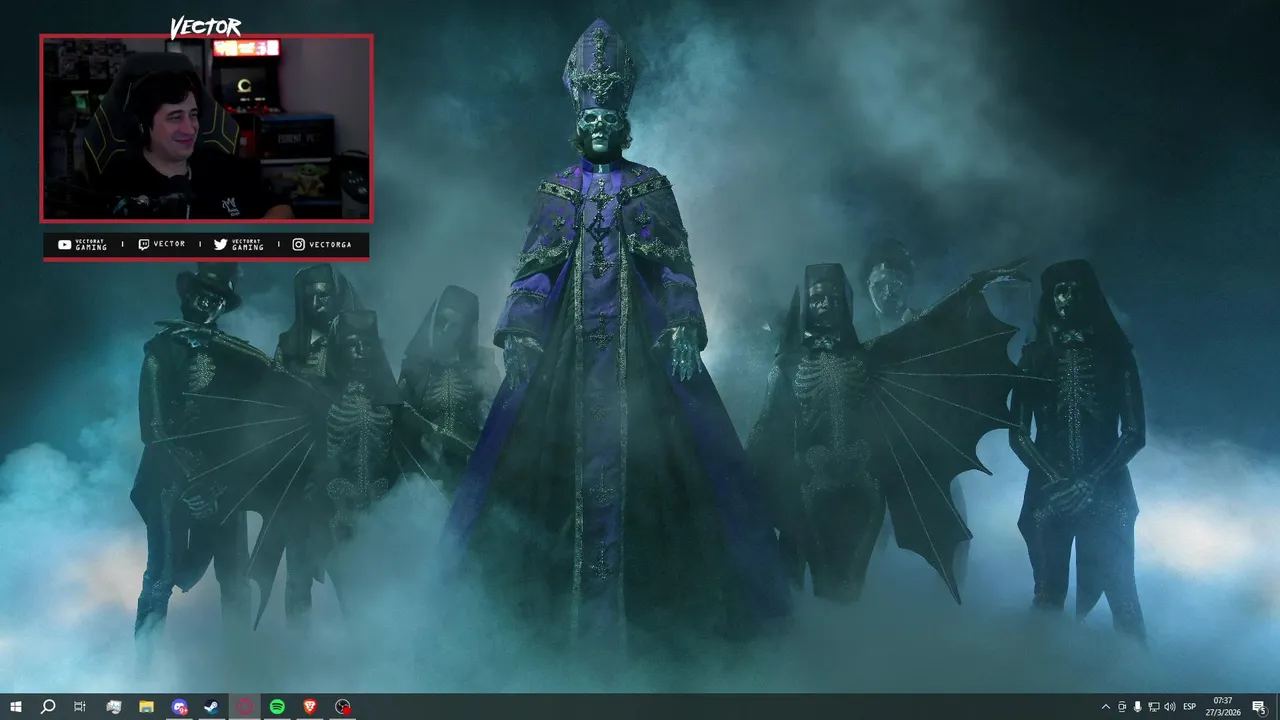Switch to the Opera GX browser
This screenshot has width=1280, height=720.
point(245,707)
